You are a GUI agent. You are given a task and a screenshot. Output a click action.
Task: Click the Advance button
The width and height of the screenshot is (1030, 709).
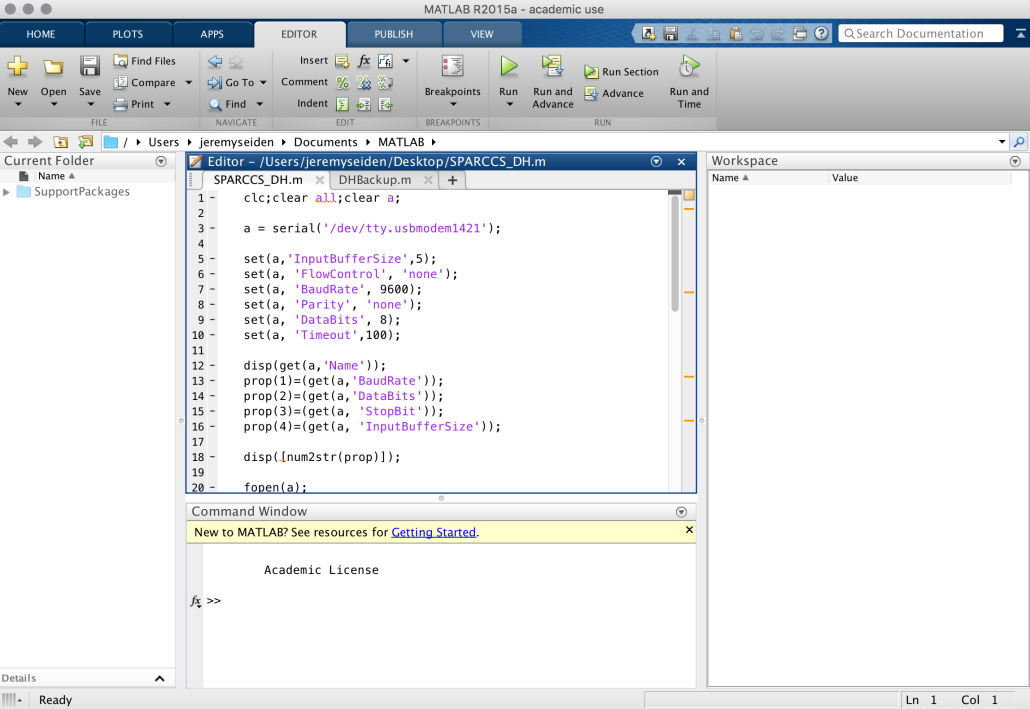click(614, 94)
